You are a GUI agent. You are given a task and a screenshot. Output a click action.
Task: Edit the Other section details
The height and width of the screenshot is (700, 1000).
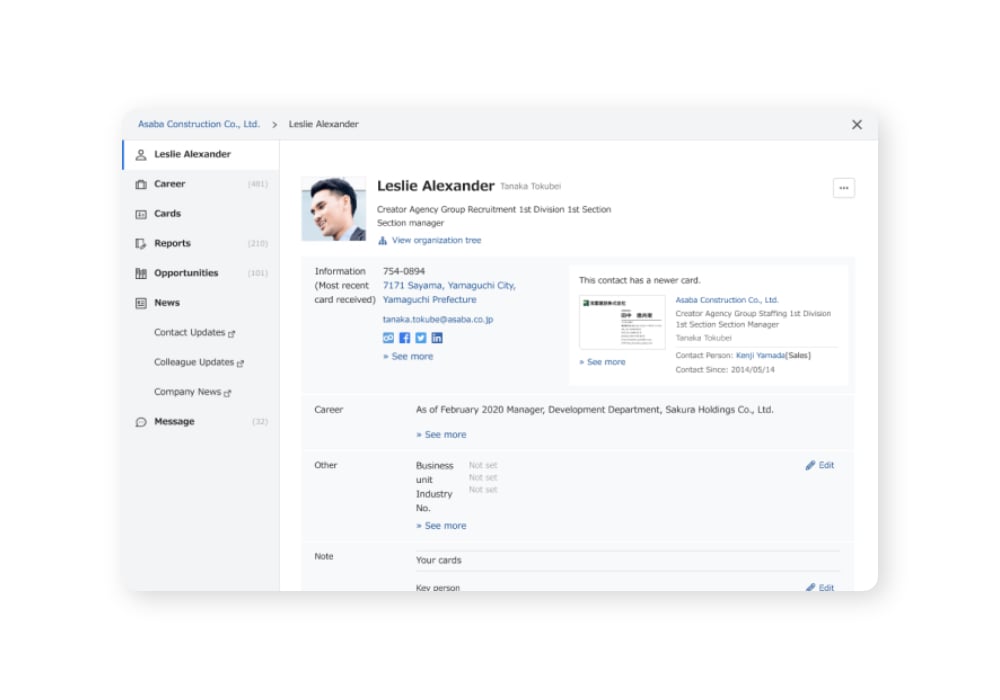tap(820, 465)
